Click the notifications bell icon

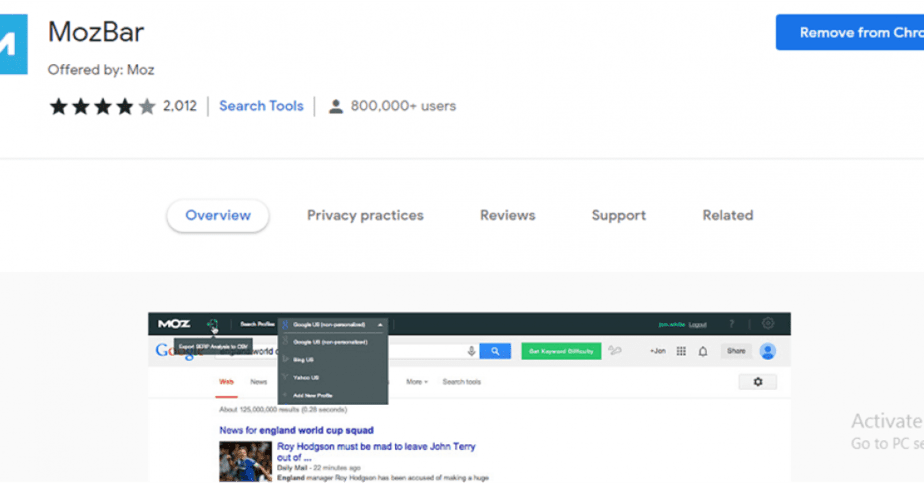click(x=703, y=351)
